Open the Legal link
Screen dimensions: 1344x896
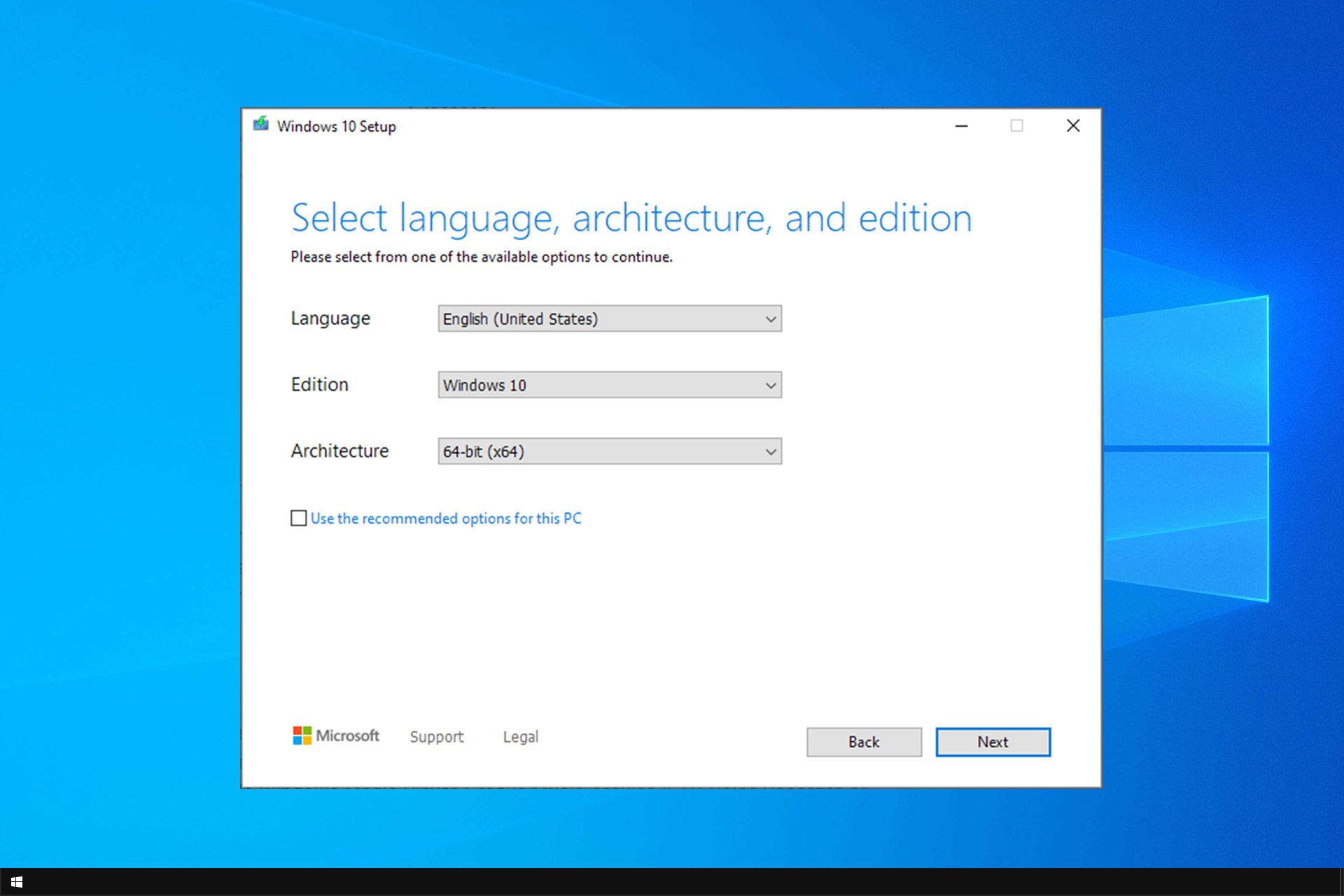click(521, 737)
